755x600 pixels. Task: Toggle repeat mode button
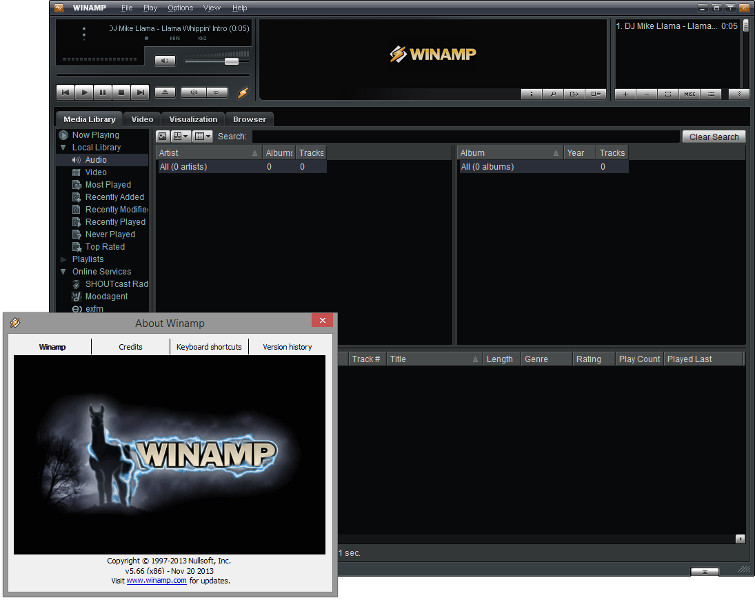[x=217, y=92]
